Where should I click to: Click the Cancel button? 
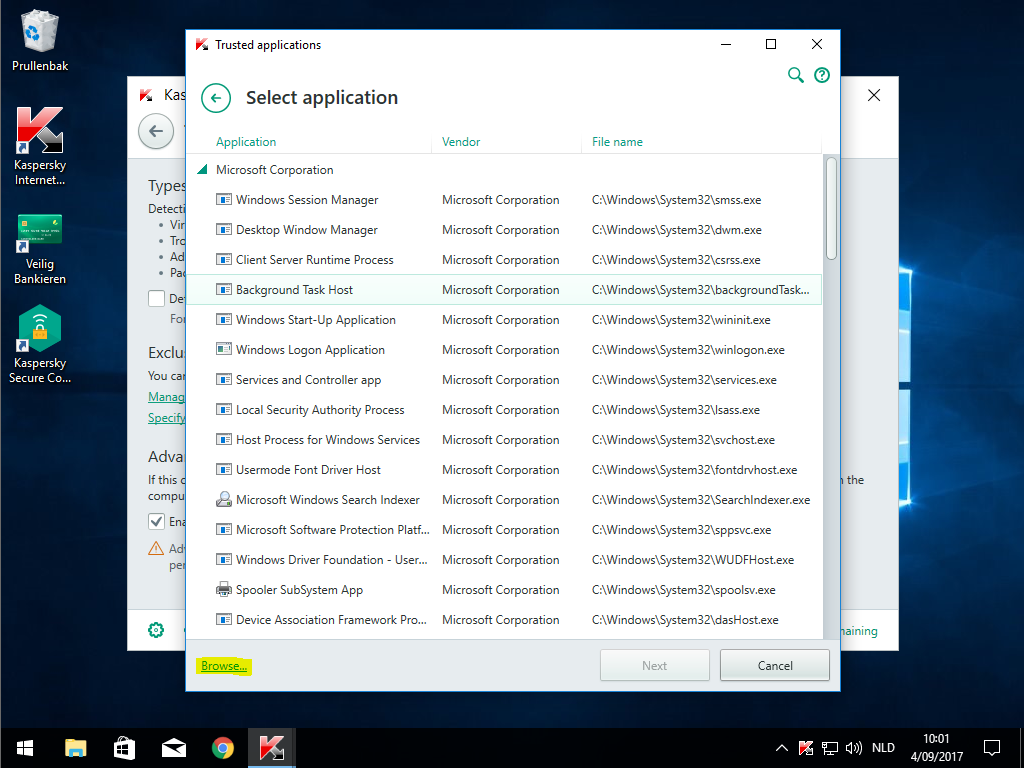coord(775,665)
